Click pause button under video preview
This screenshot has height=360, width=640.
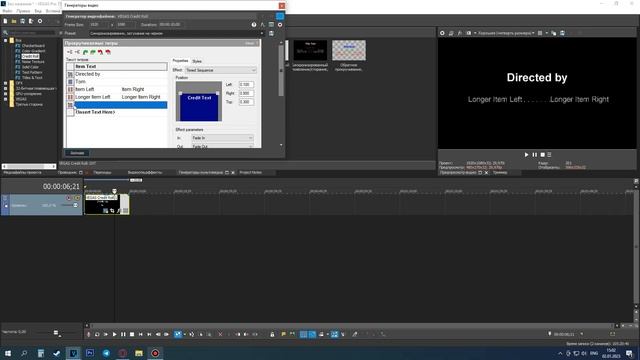pyautogui.click(x=535, y=155)
